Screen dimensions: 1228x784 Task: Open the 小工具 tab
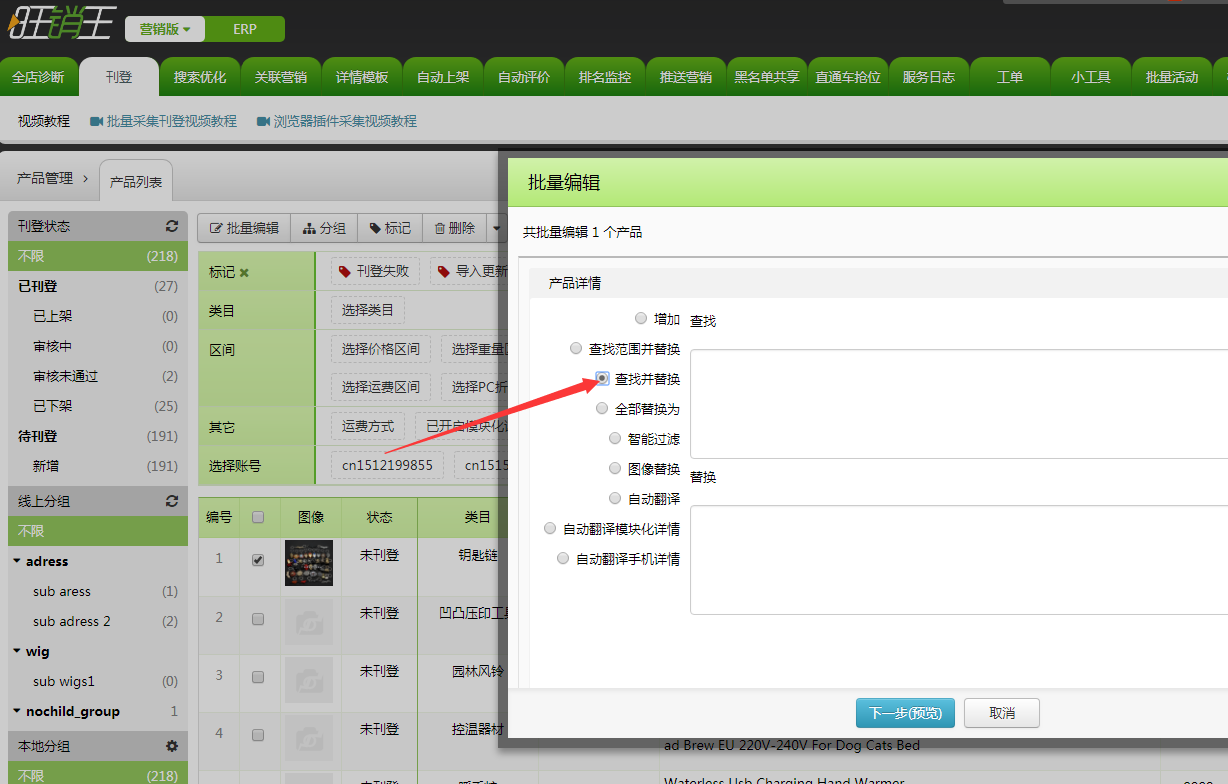point(1091,77)
